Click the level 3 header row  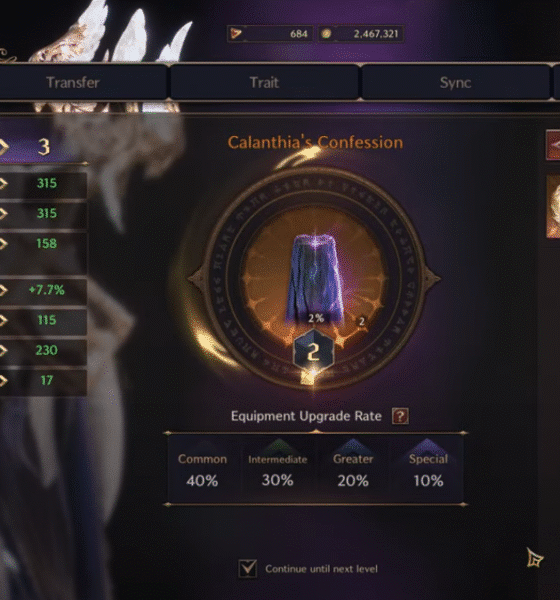tap(43, 147)
